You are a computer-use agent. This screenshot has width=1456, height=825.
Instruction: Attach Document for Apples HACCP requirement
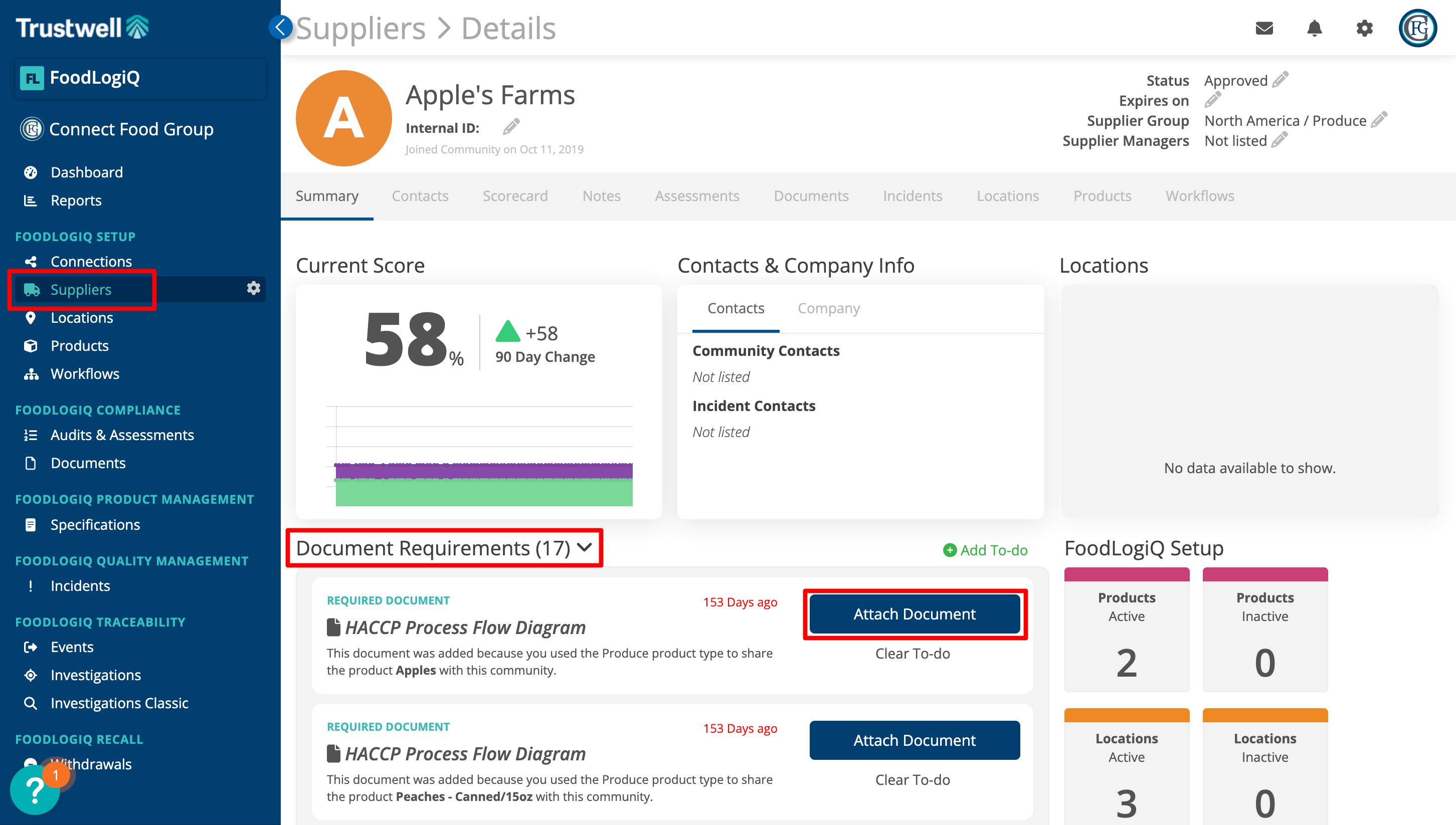(x=915, y=613)
